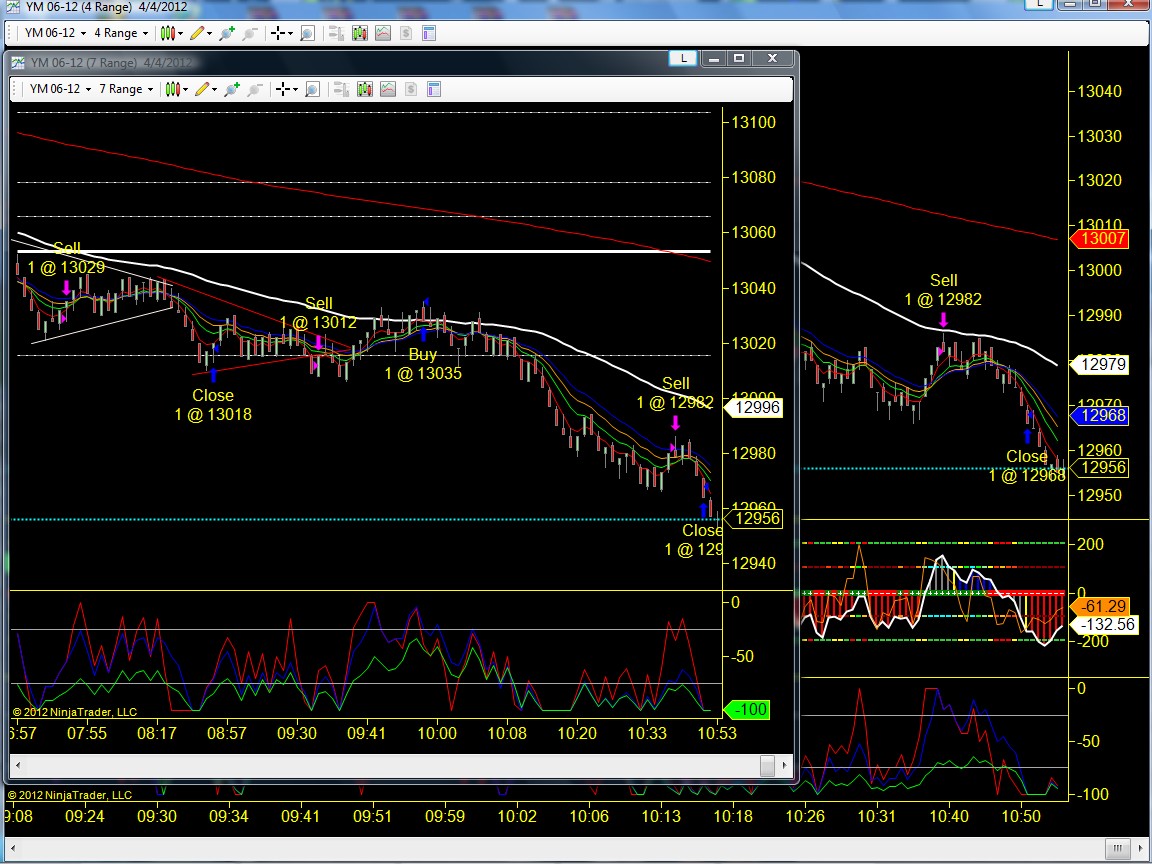
Task: Click the white -132.56 indicator value
Action: coord(1106,624)
